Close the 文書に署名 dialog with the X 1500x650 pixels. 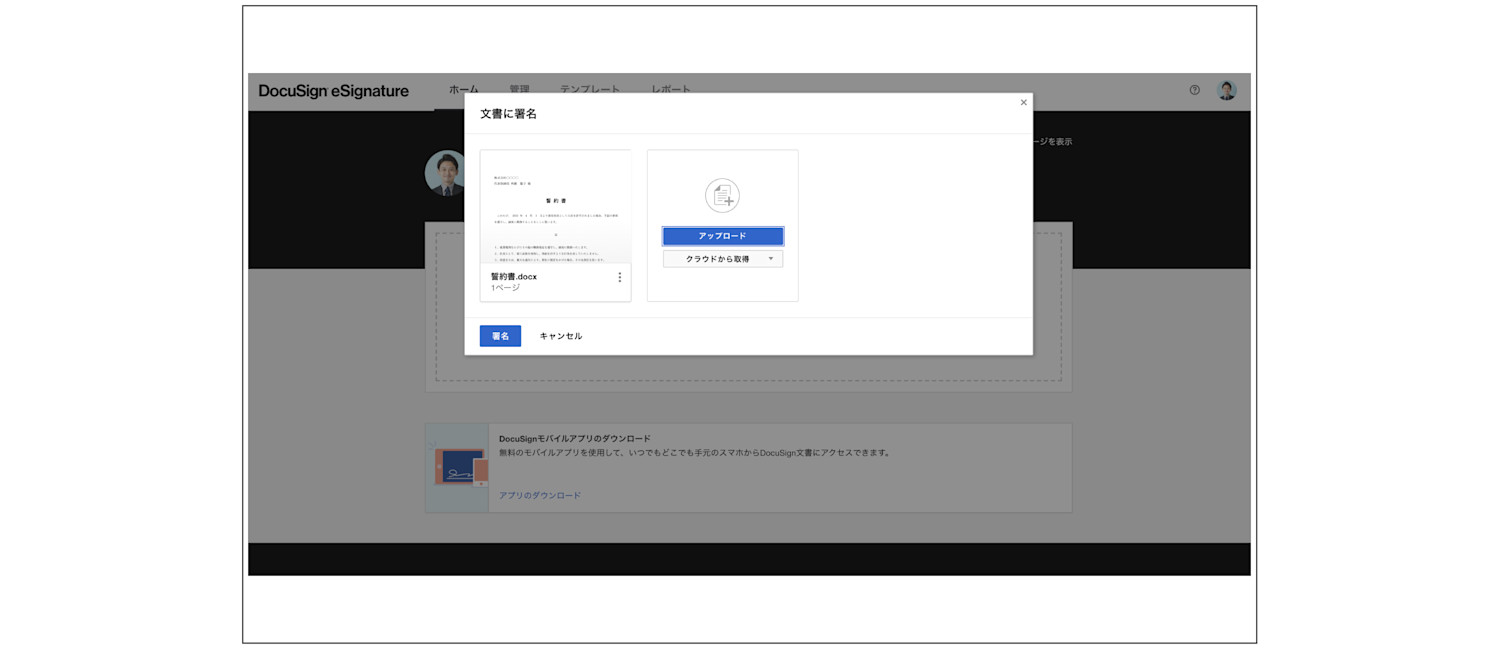coord(1023,102)
